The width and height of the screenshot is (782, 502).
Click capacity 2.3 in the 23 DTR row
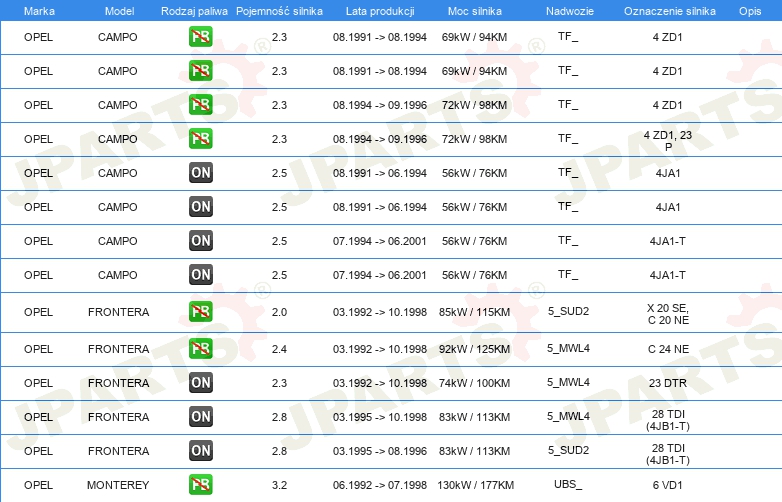pyautogui.click(x=279, y=383)
